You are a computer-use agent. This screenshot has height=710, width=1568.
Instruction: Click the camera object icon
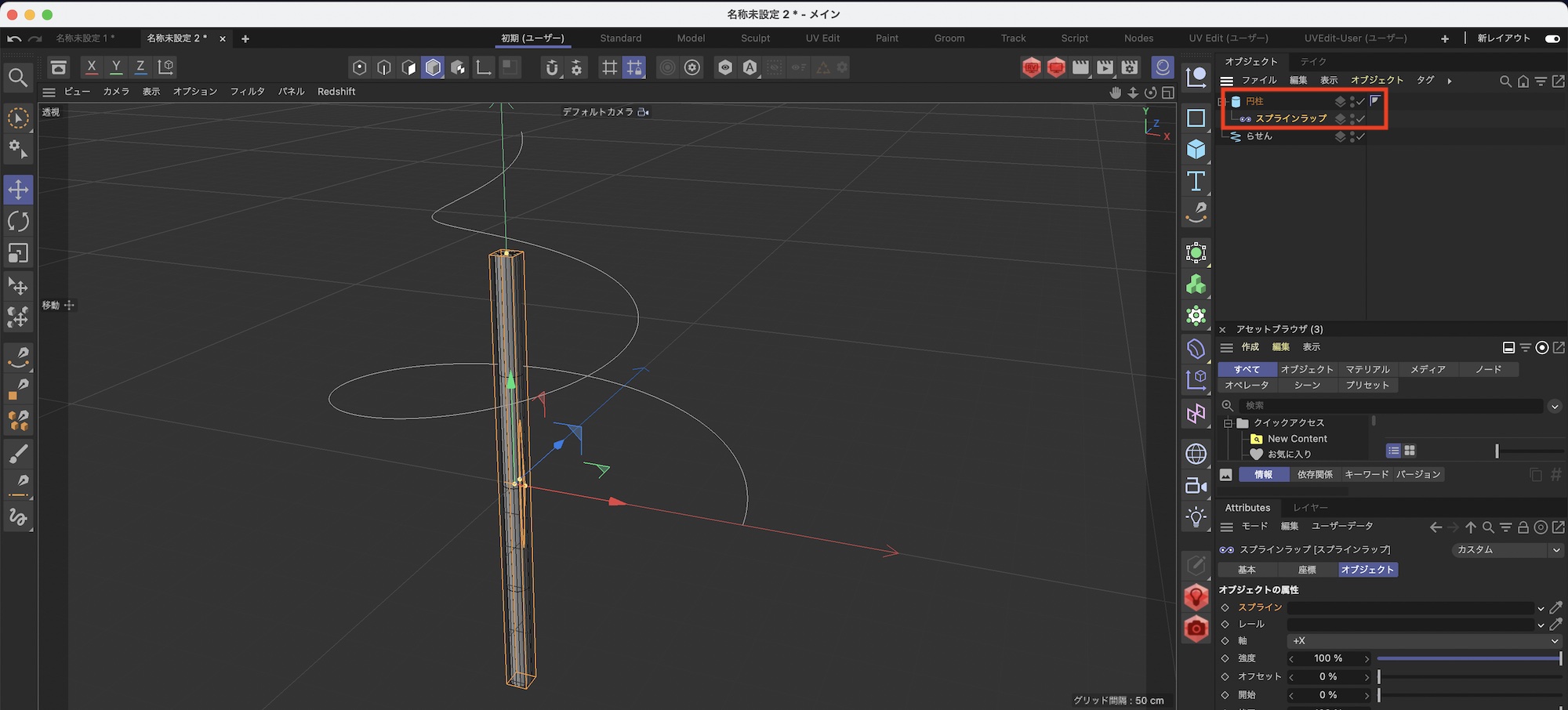point(1196,486)
